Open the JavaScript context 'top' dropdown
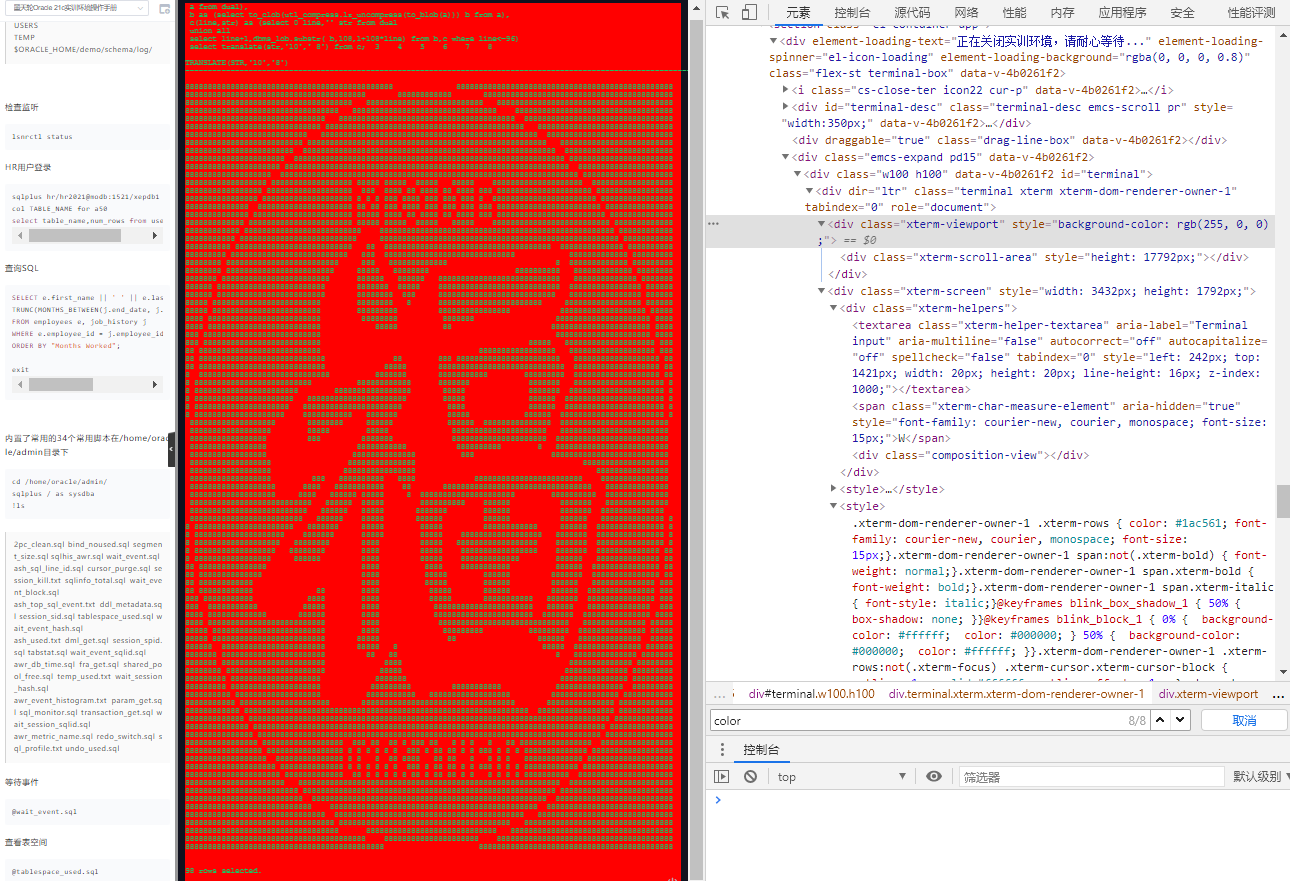This screenshot has height=881, width=1290. pyautogui.click(x=841, y=777)
